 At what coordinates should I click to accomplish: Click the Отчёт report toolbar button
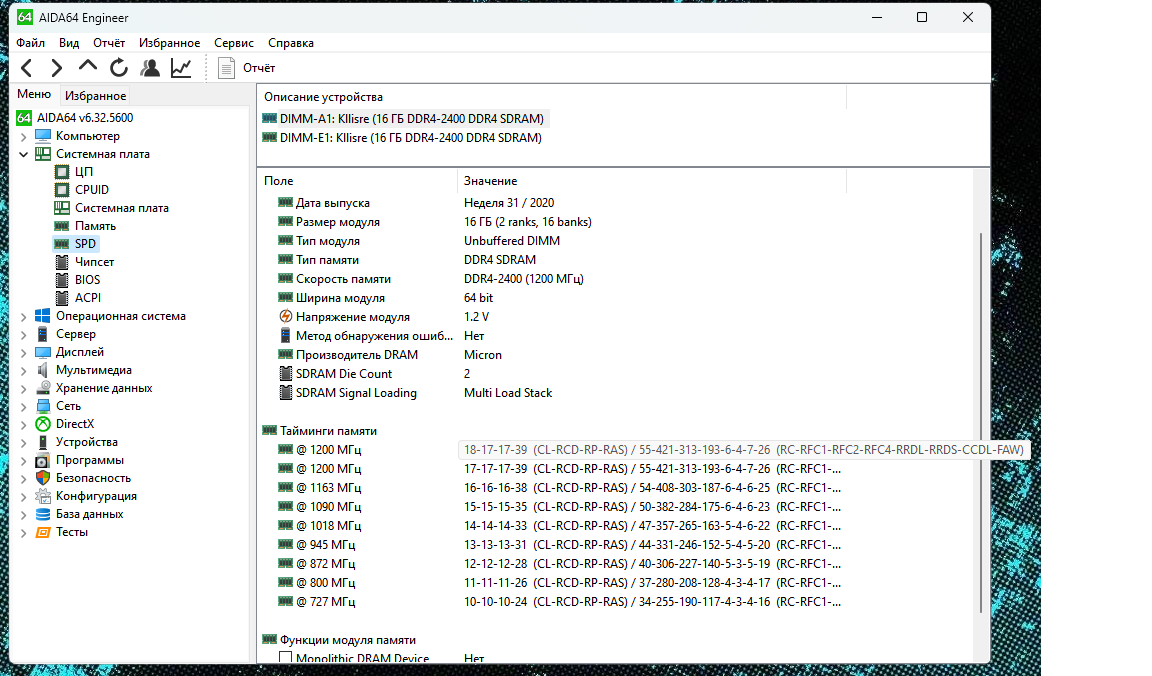click(x=247, y=68)
